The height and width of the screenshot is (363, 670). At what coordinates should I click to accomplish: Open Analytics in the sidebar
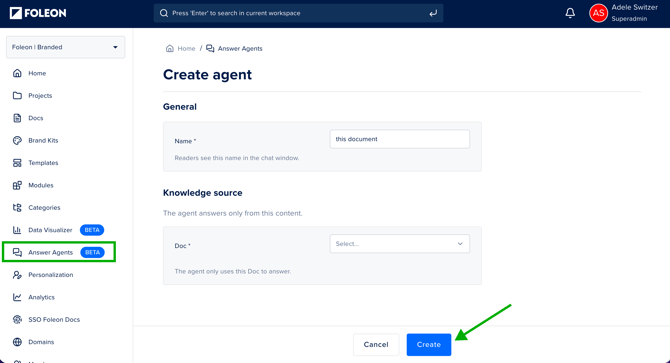point(41,297)
